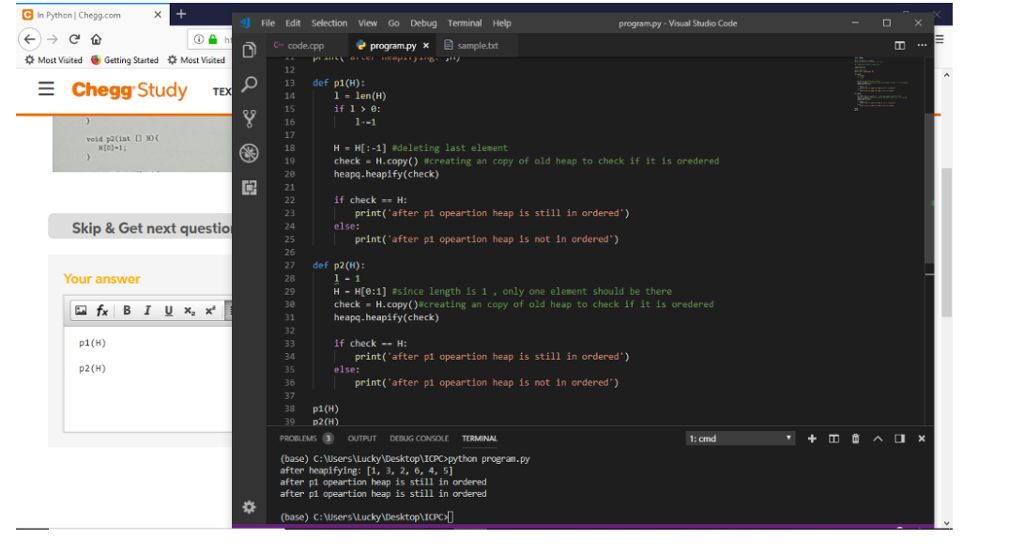Go to Firefox home page
Viewport: 1024px width, 555px height.
pos(96,39)
